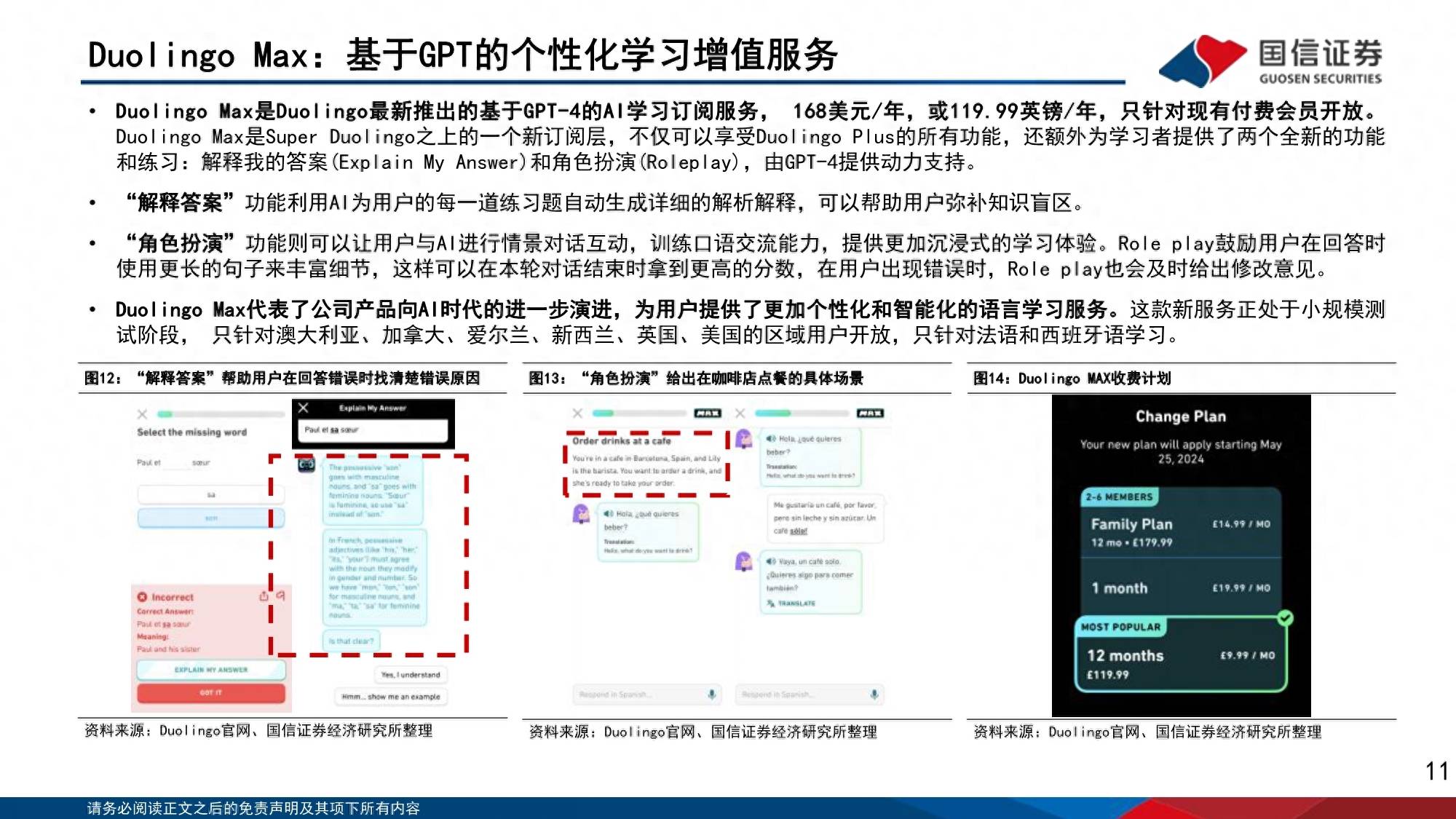Click the red GOT IT button
This screenshot has height=819, width=1456.
click(211, 693)
